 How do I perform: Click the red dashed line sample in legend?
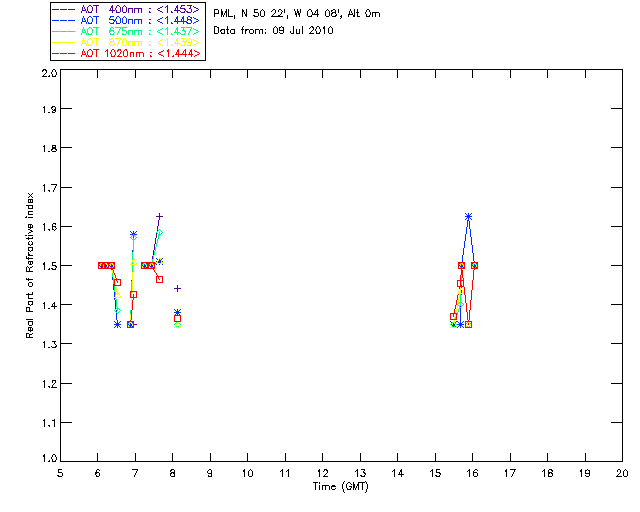pos(64,53)
